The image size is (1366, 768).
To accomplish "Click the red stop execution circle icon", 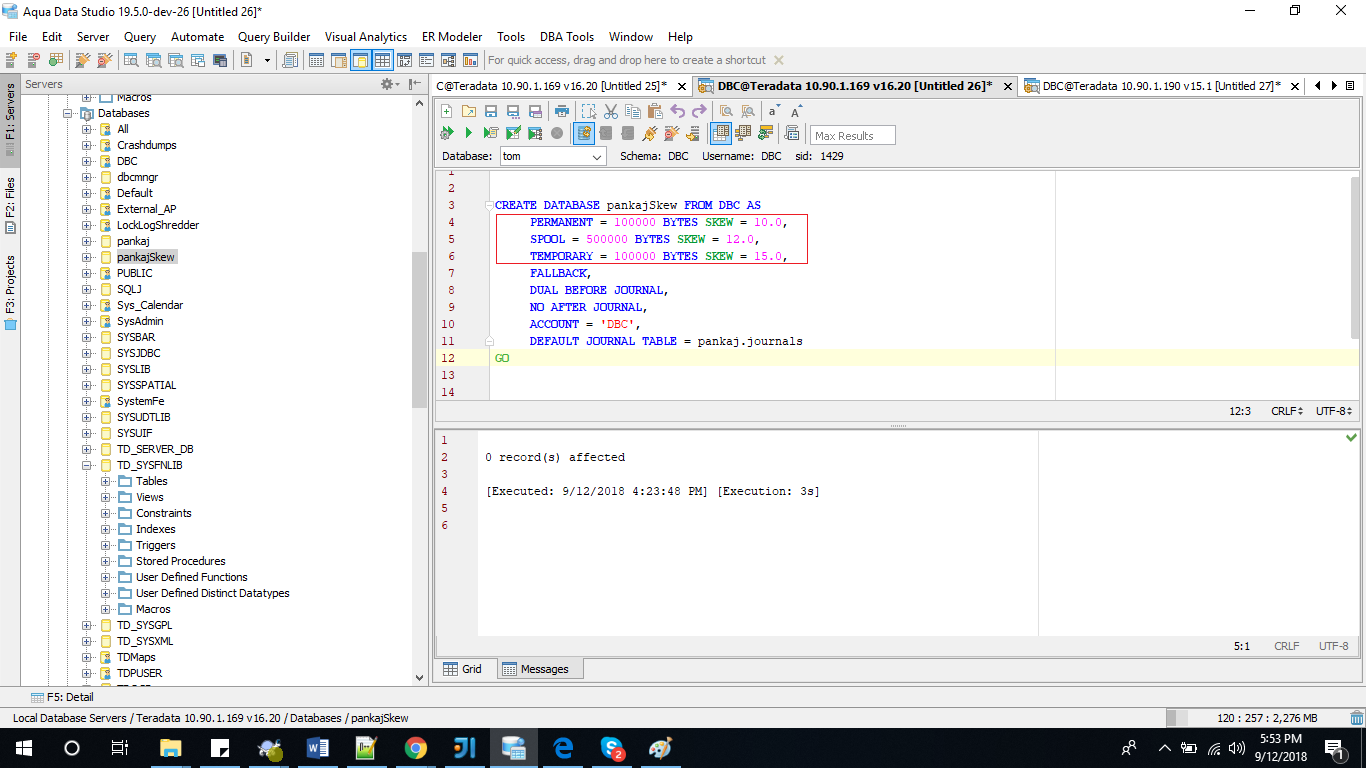I will pyautogui.click(x=557, y=133).
